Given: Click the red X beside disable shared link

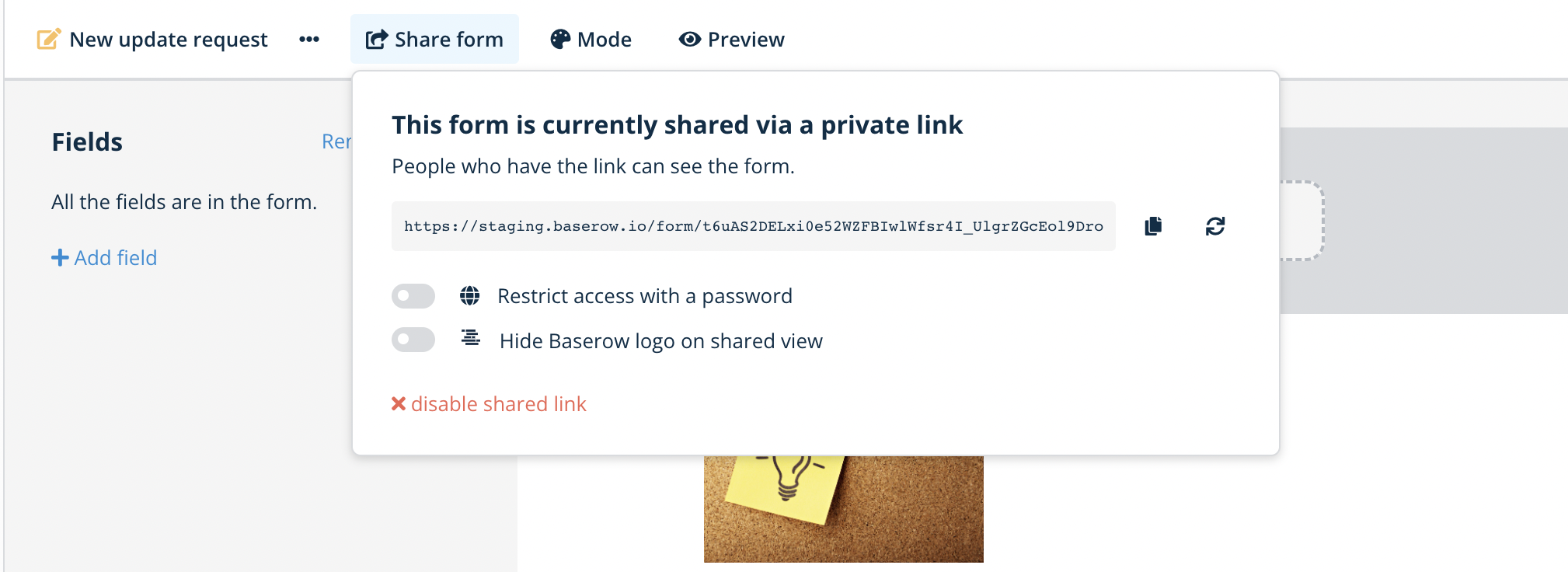Looking at the screenshot, I should [398, 403].
